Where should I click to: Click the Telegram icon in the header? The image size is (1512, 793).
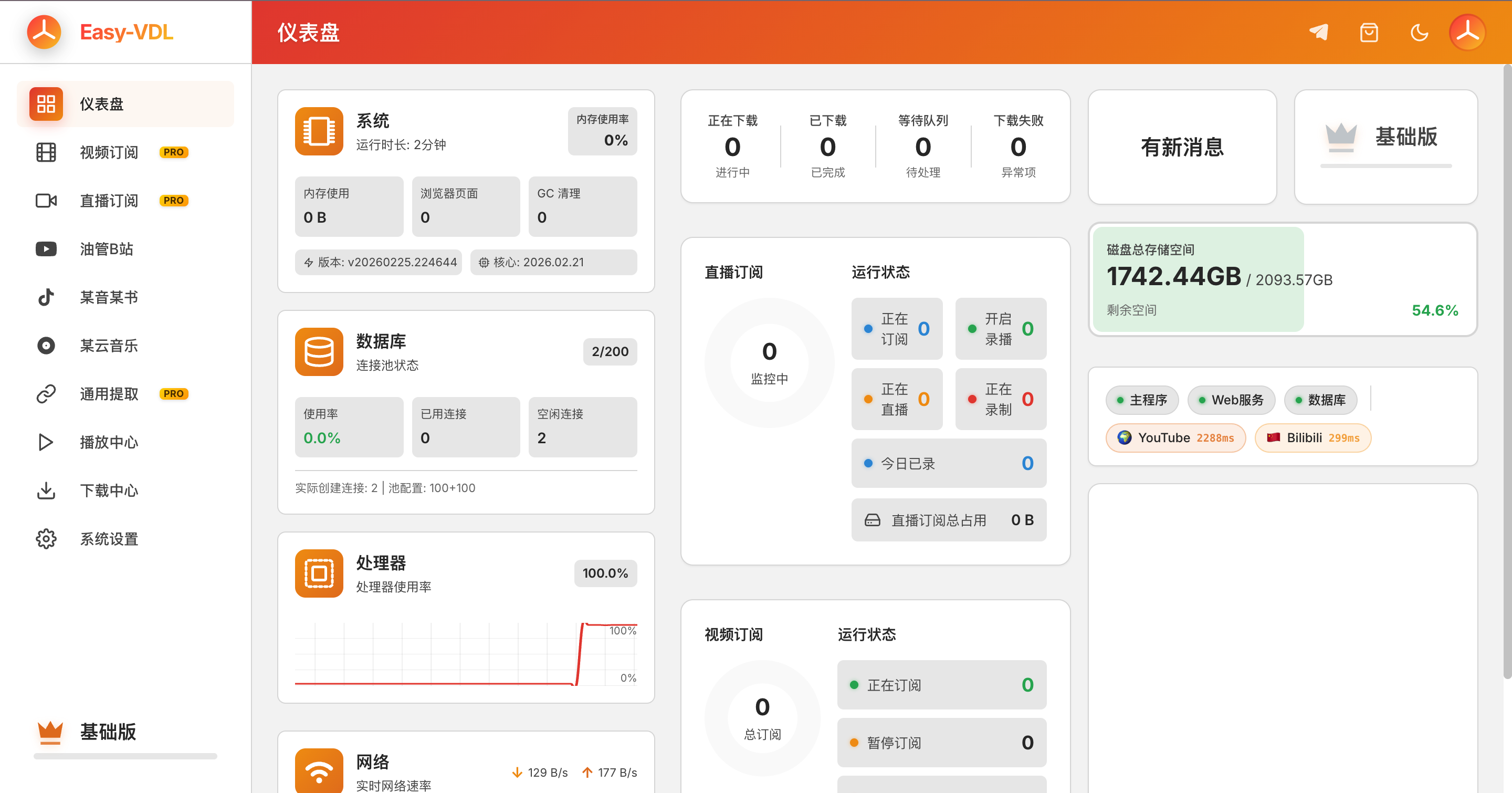tap(1319, 32)
